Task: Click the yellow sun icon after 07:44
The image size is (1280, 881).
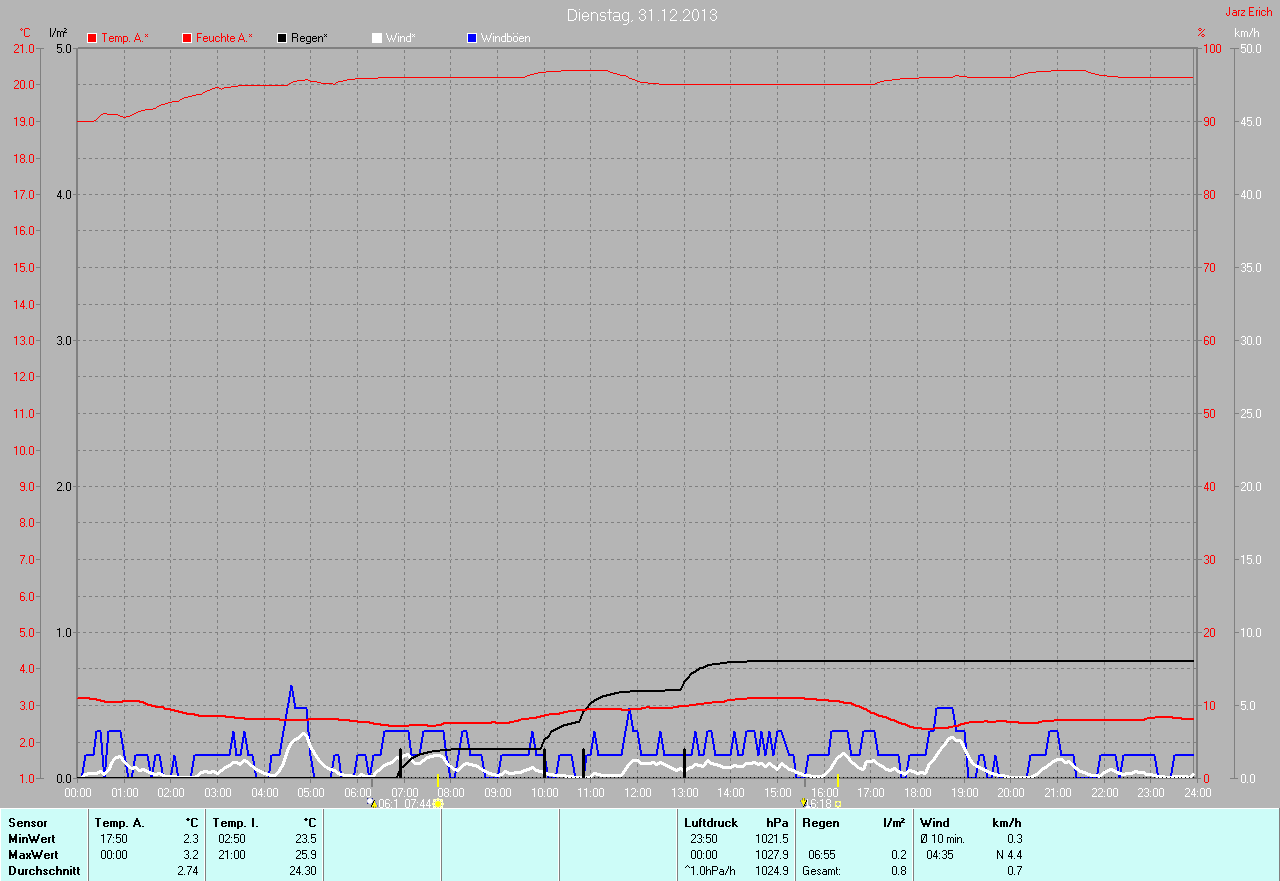Action: 439,803
